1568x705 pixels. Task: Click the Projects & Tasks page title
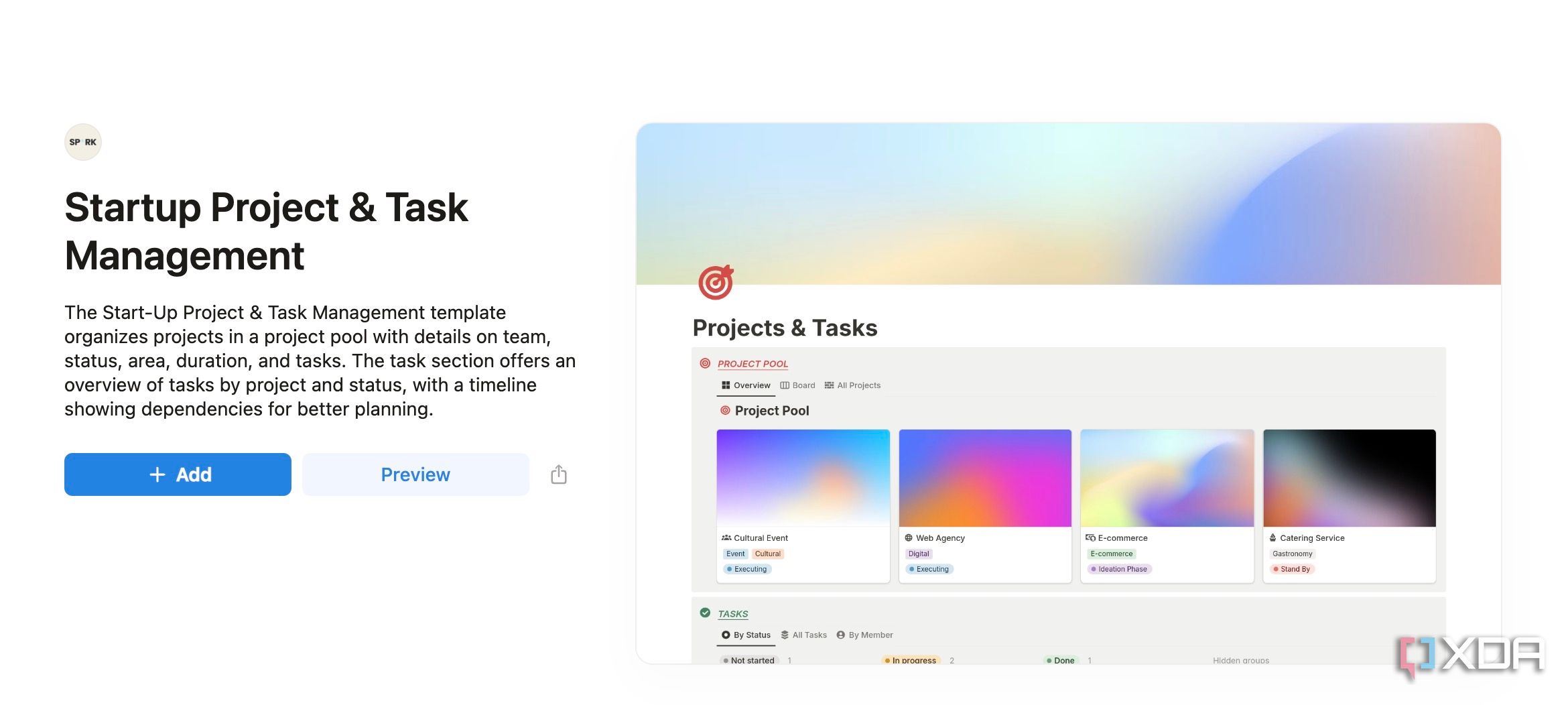pos(785,328)
